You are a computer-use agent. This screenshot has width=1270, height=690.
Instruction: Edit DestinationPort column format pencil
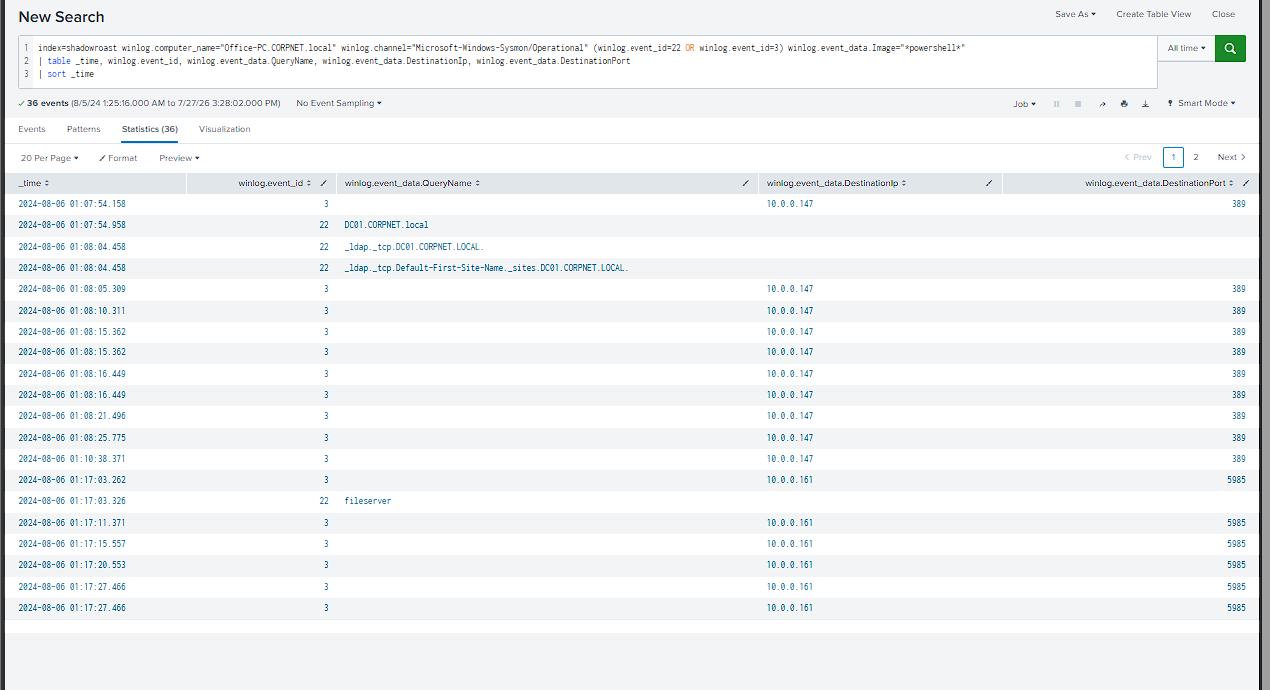point(1246,183)
